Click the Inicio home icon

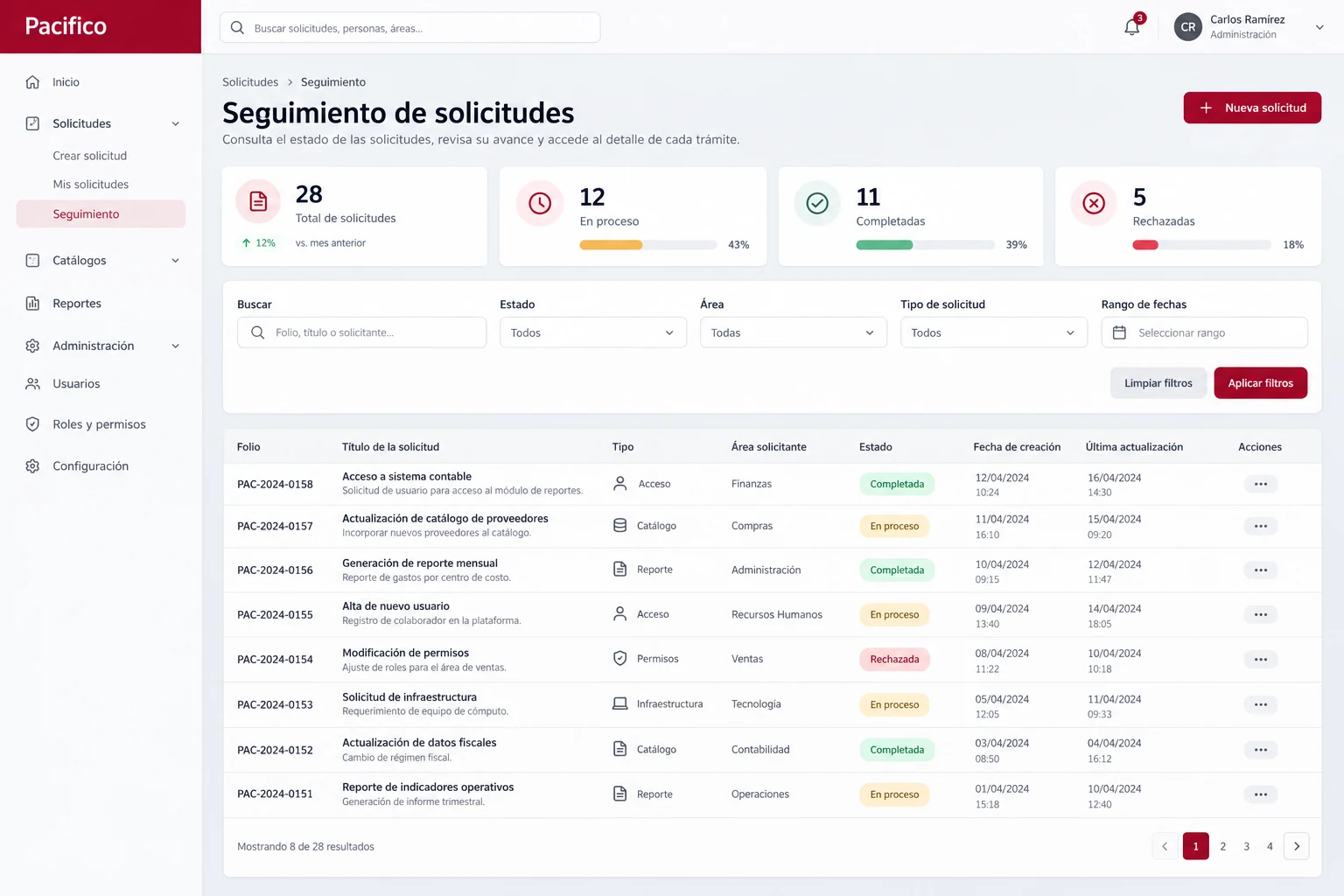pos(32,81)
